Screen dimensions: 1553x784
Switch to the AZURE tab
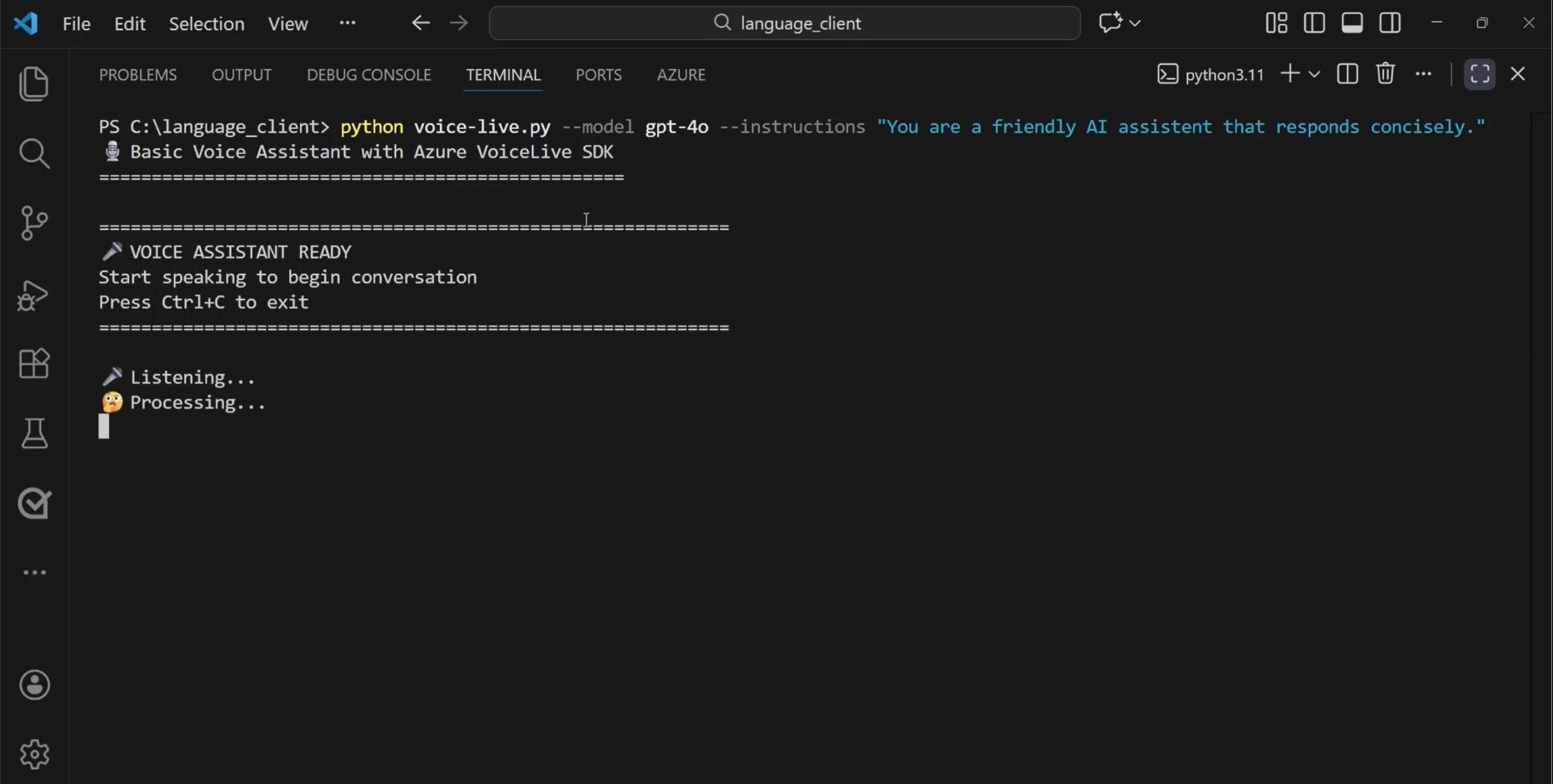click(x=681, y=75)
